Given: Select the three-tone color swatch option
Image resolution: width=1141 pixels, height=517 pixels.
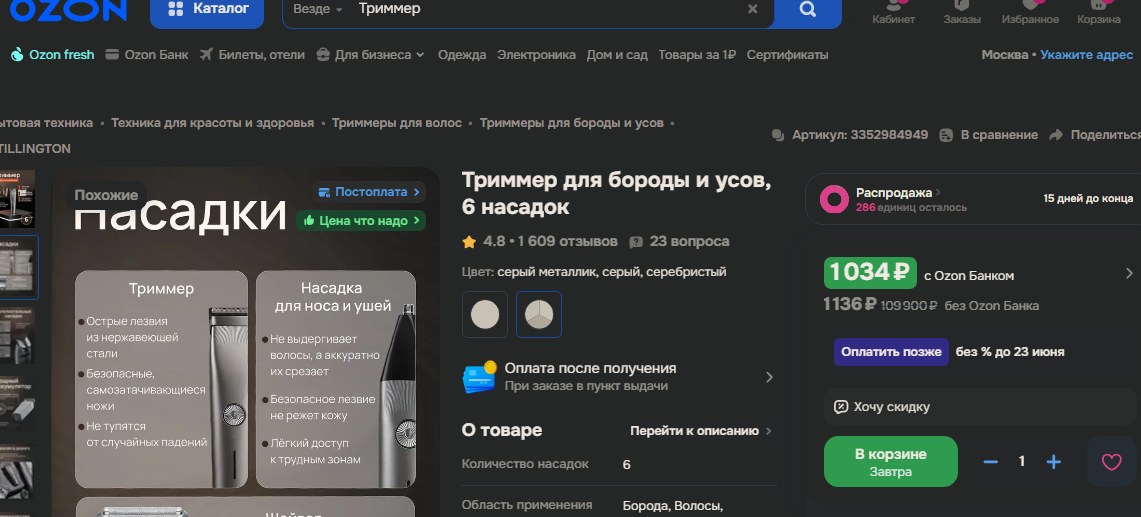Looking at the screenshot, I should 539,314.
